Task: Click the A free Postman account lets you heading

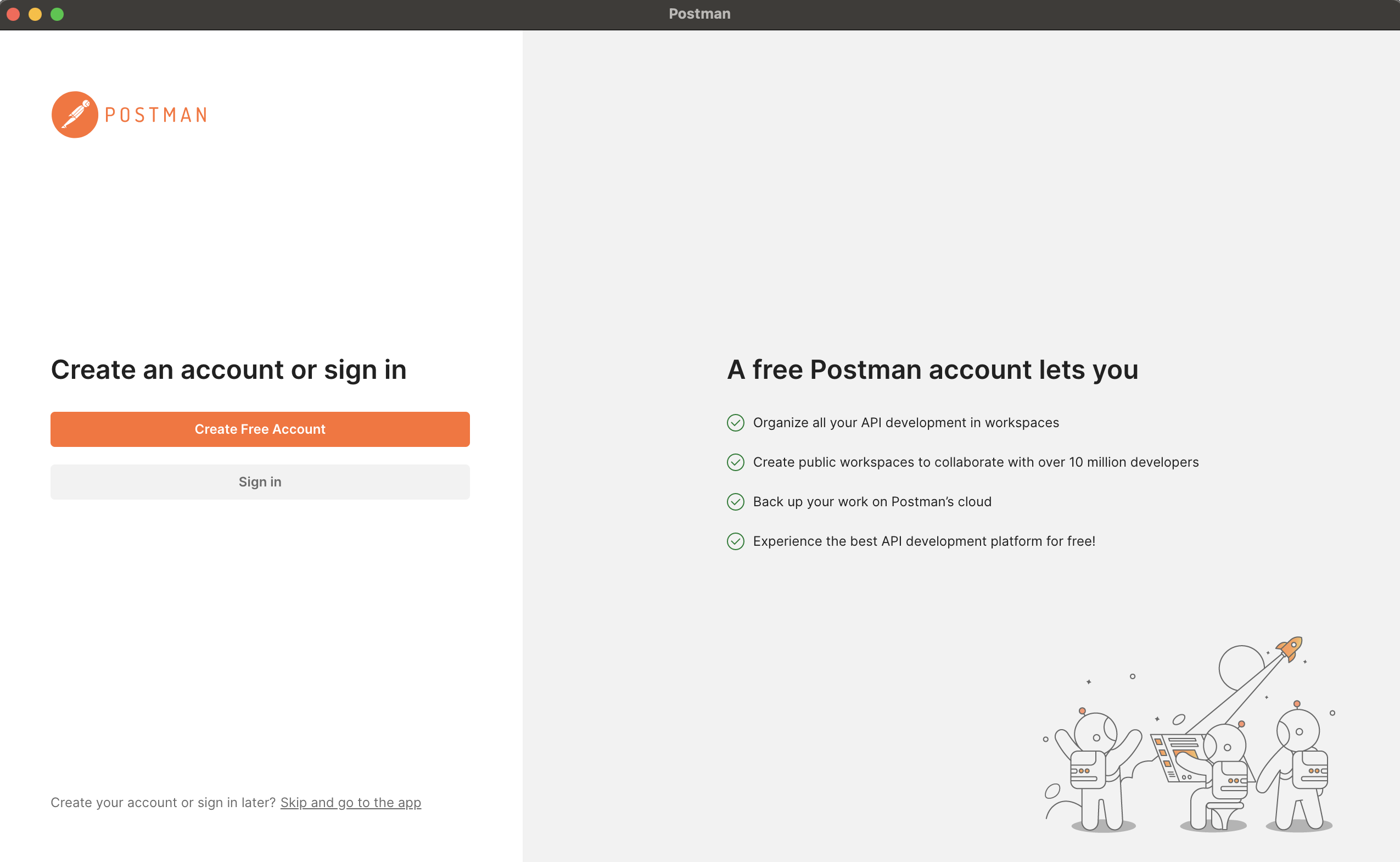Action: click(x=933, y=370)
